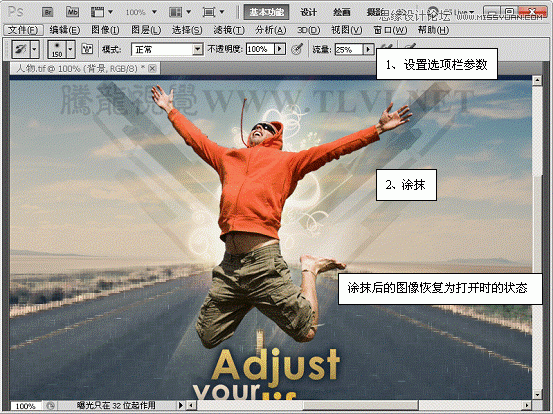The width and height of the screenshot is (553, 414).
Task: Open Mini Bridge with the Mb icon
Action: 72,12
